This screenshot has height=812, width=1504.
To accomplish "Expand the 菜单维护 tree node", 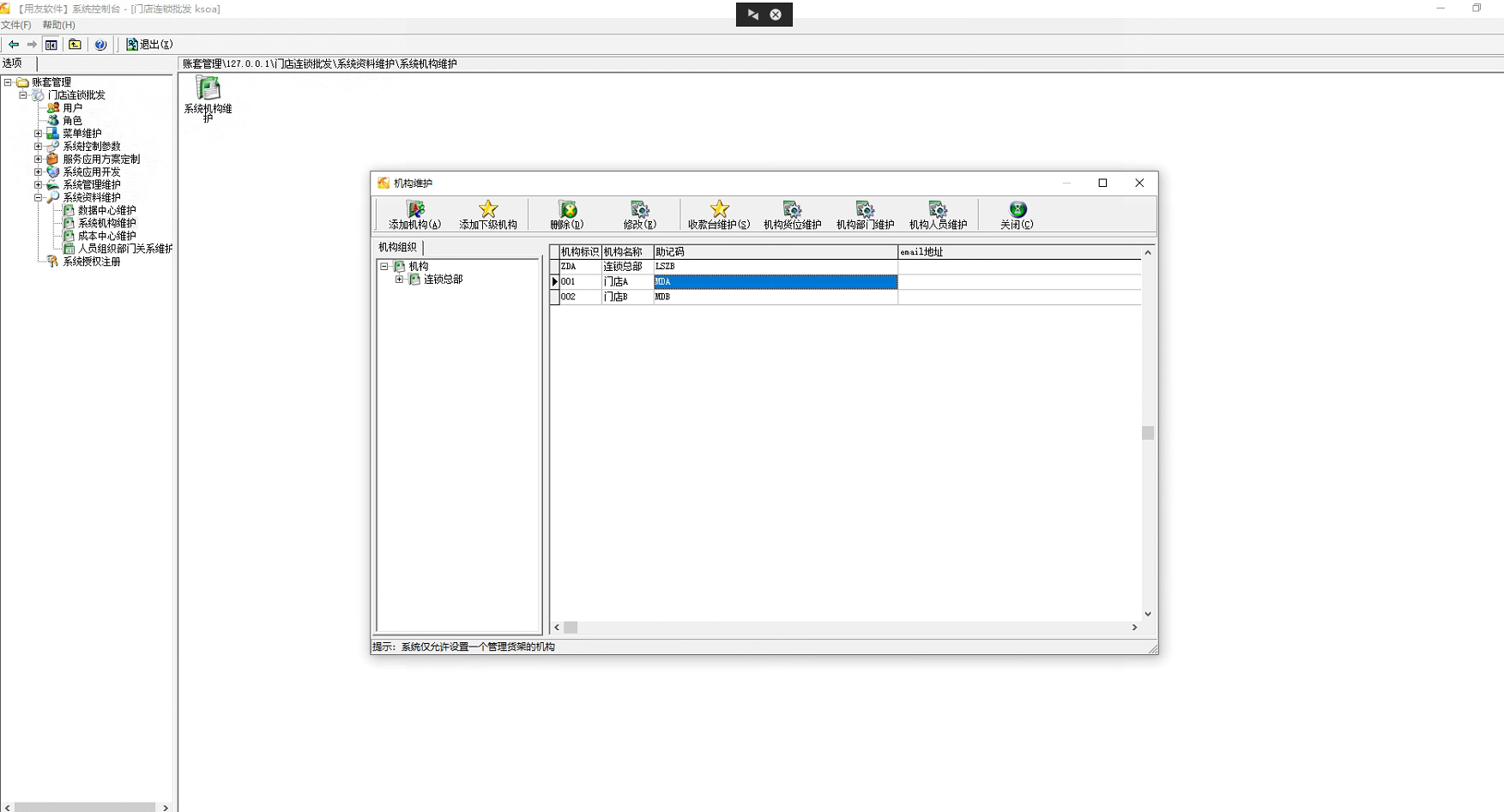I will pos(38,134).
